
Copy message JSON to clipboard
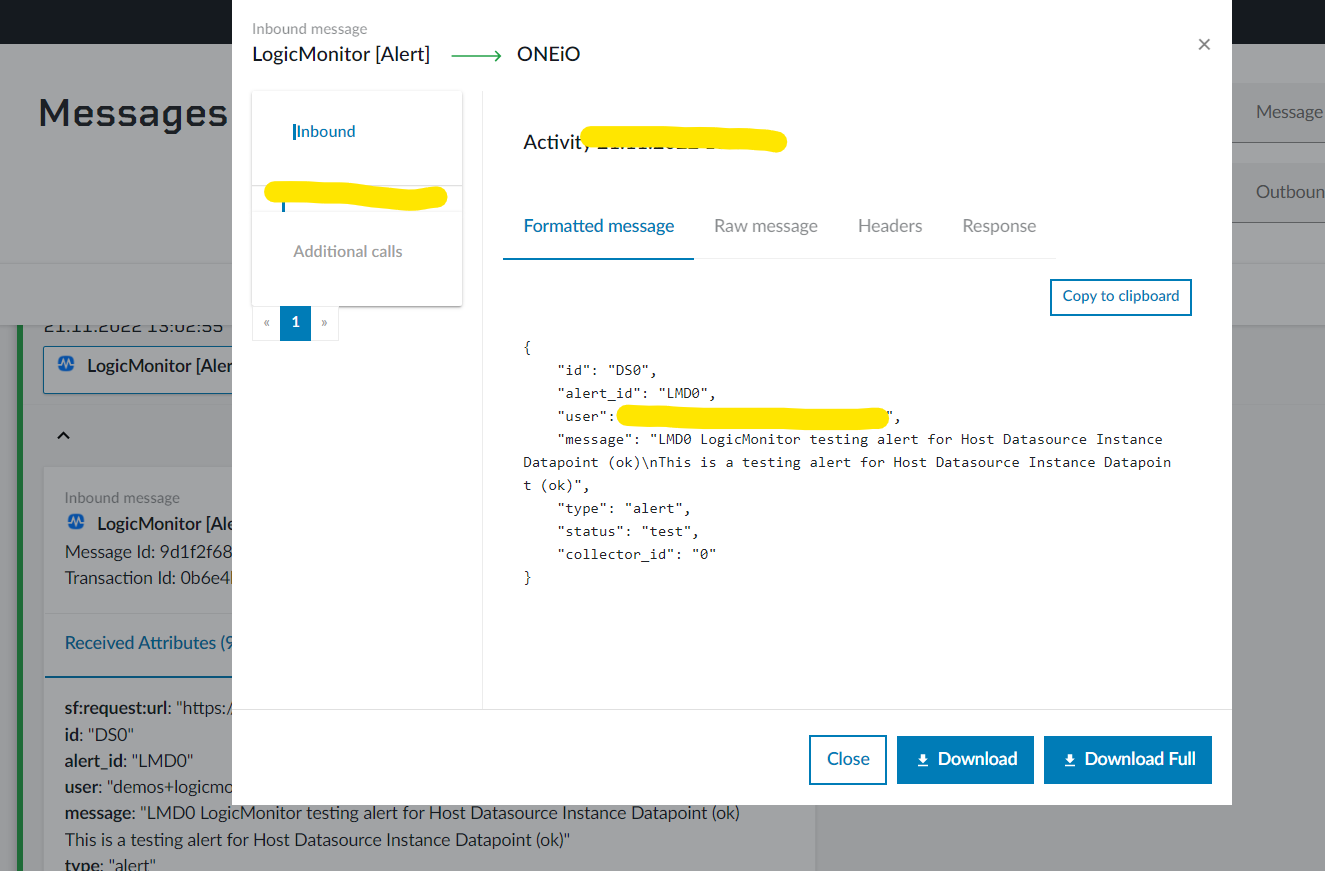pyautogui.click(x=1120, y=297)
